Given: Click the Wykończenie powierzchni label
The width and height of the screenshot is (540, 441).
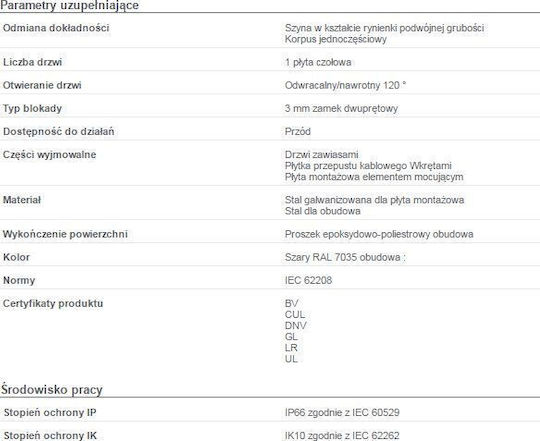Looking at the screenshot, I should [x=65, y=234].
